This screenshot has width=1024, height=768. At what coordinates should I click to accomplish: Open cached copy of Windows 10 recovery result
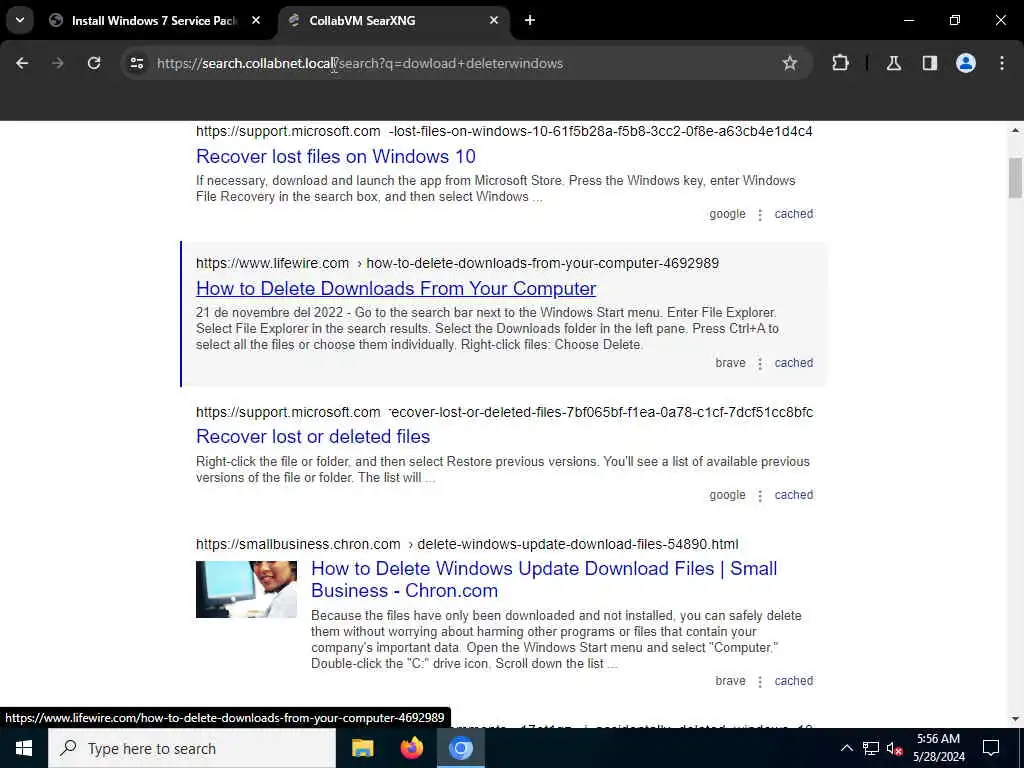pyautogui.click(x=793, y=214)
